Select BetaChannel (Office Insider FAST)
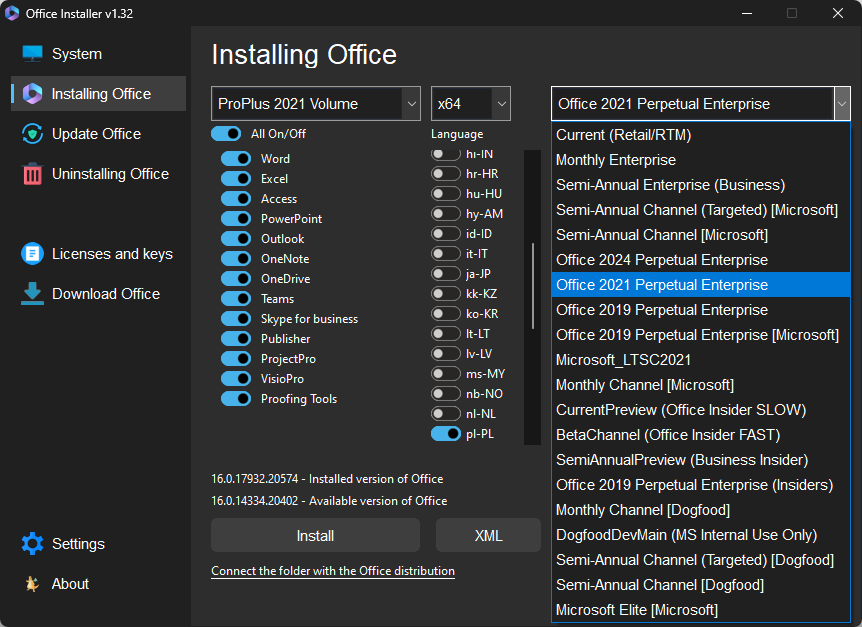 (x=700, y=435)
